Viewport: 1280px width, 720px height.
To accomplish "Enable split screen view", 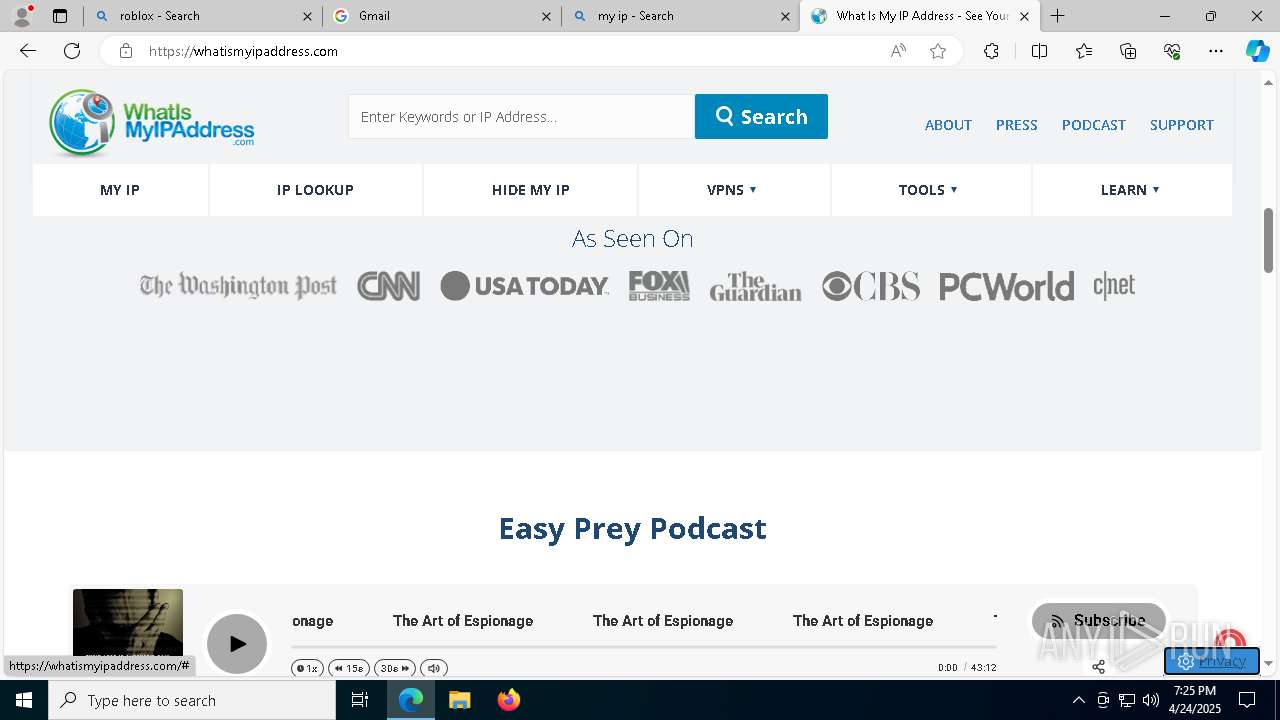I will (1039, 51).
